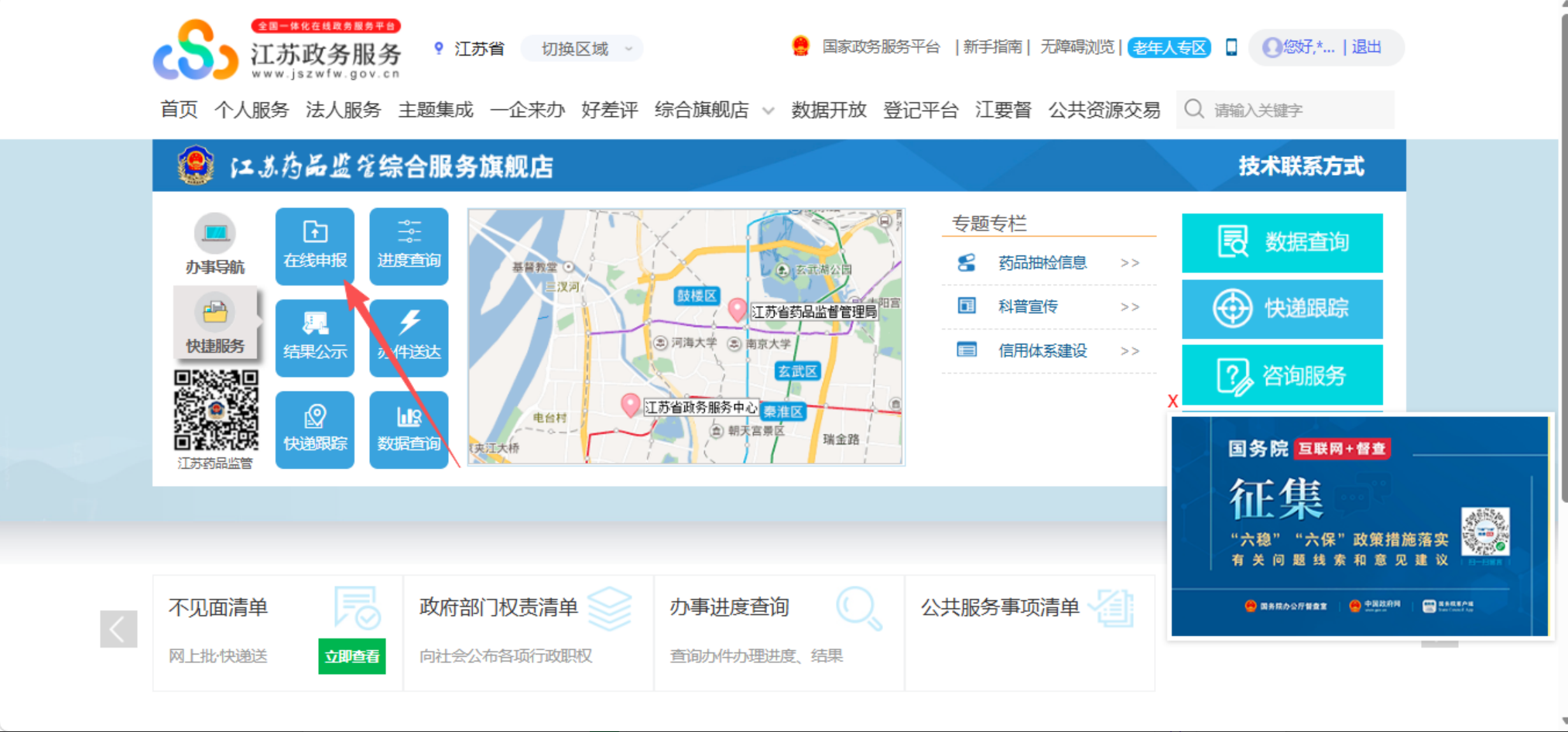
Task: Click the 国家政务服务平台 link
Action: pos(881,47)
